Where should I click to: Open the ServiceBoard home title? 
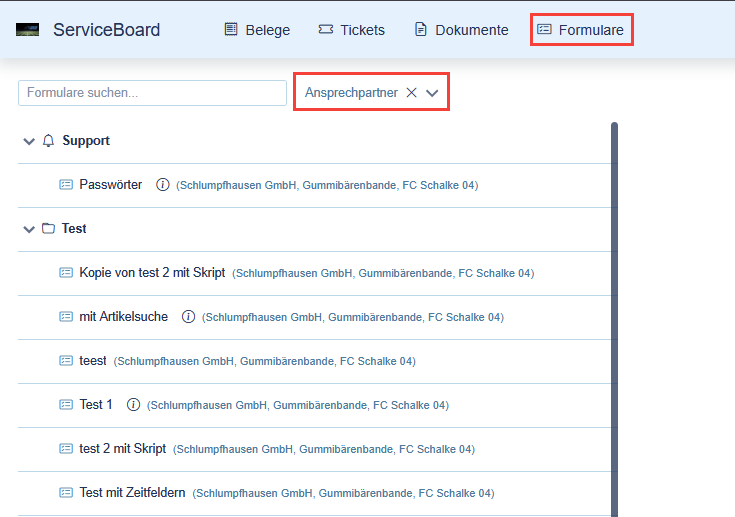point(106,30)
